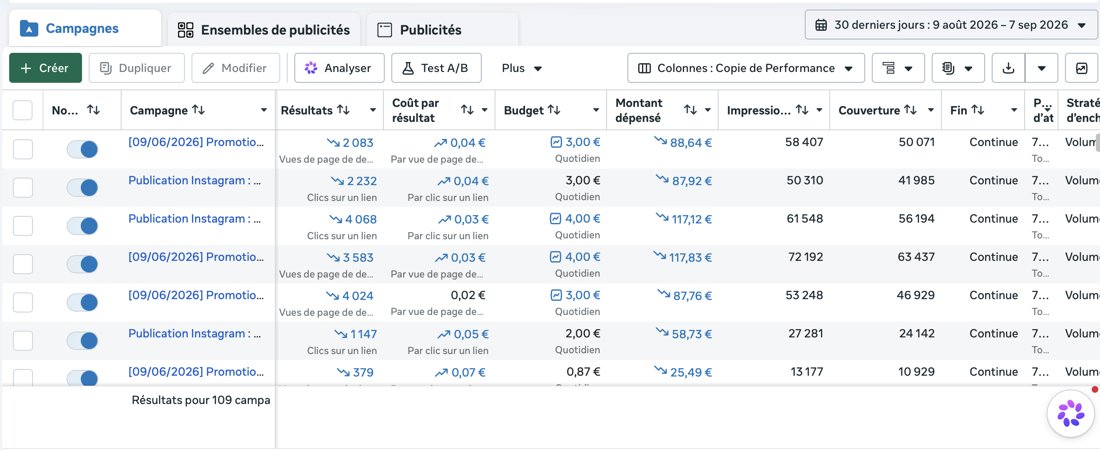The image size is (1100, 451).
Task: Click upward trend arrow beside 0,07 €
Action: pos(441,372)
